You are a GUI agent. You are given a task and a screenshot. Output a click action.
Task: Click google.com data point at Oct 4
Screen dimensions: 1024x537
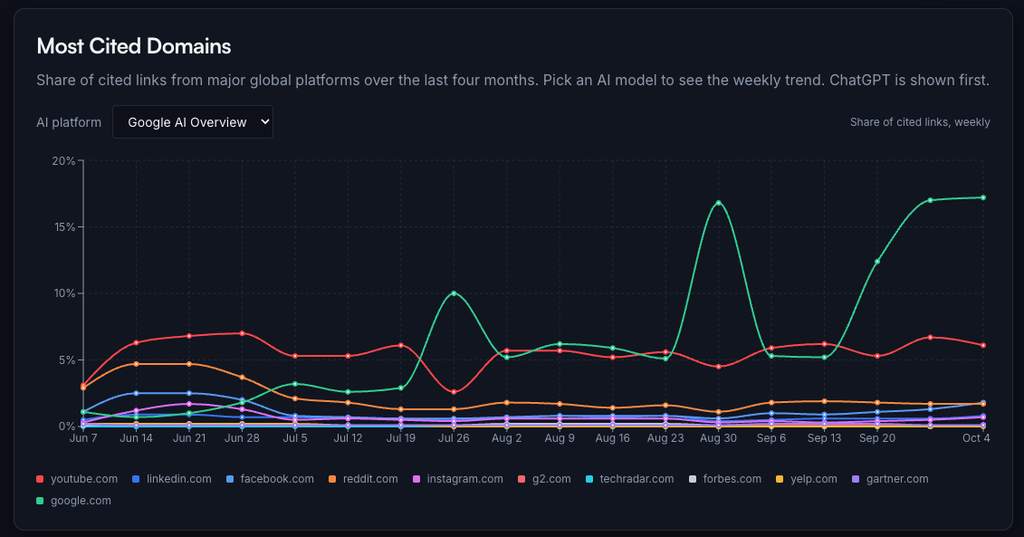[984, 197]
